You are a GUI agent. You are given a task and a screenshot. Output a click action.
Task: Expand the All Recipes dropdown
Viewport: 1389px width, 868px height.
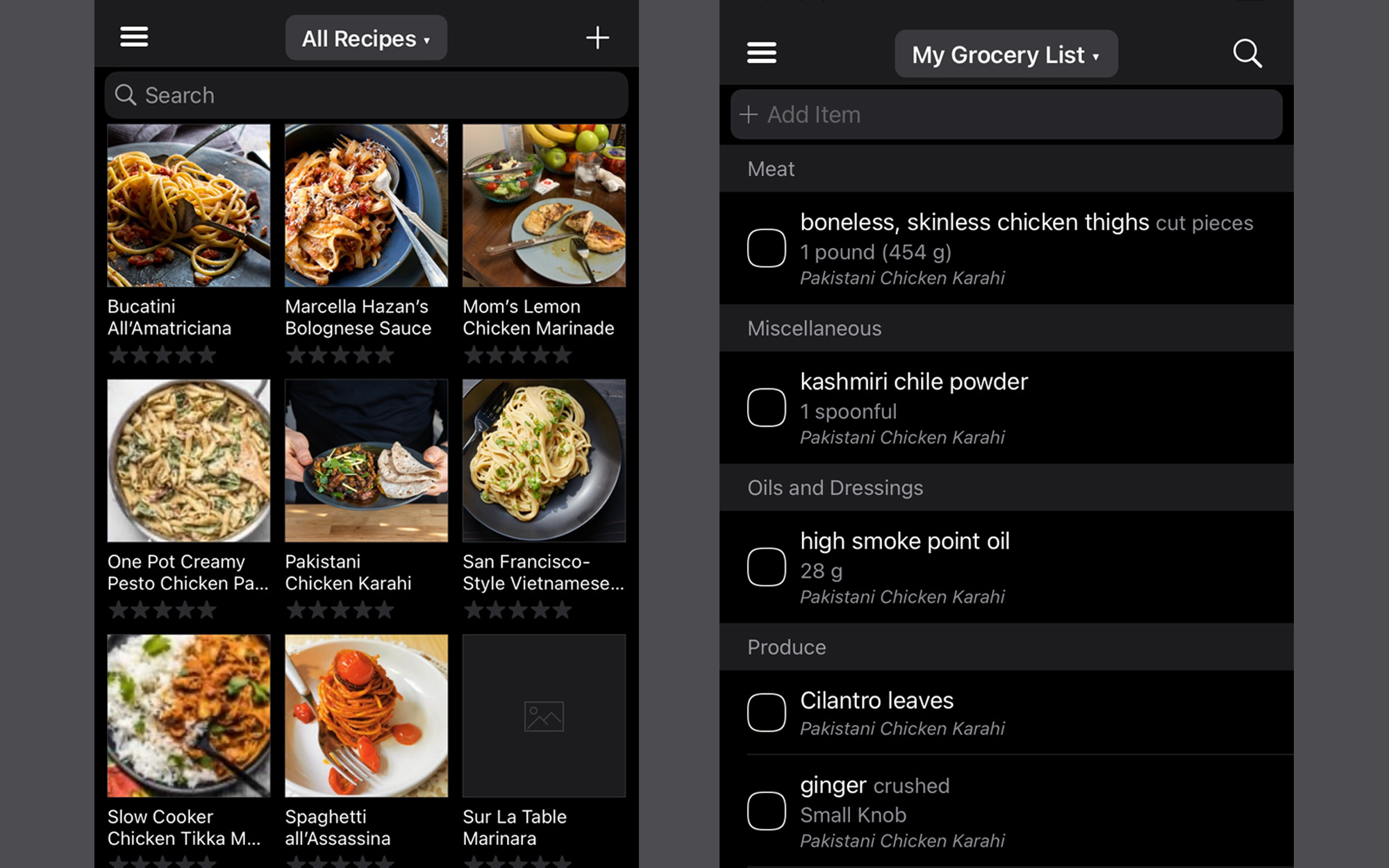pos(366,38)
